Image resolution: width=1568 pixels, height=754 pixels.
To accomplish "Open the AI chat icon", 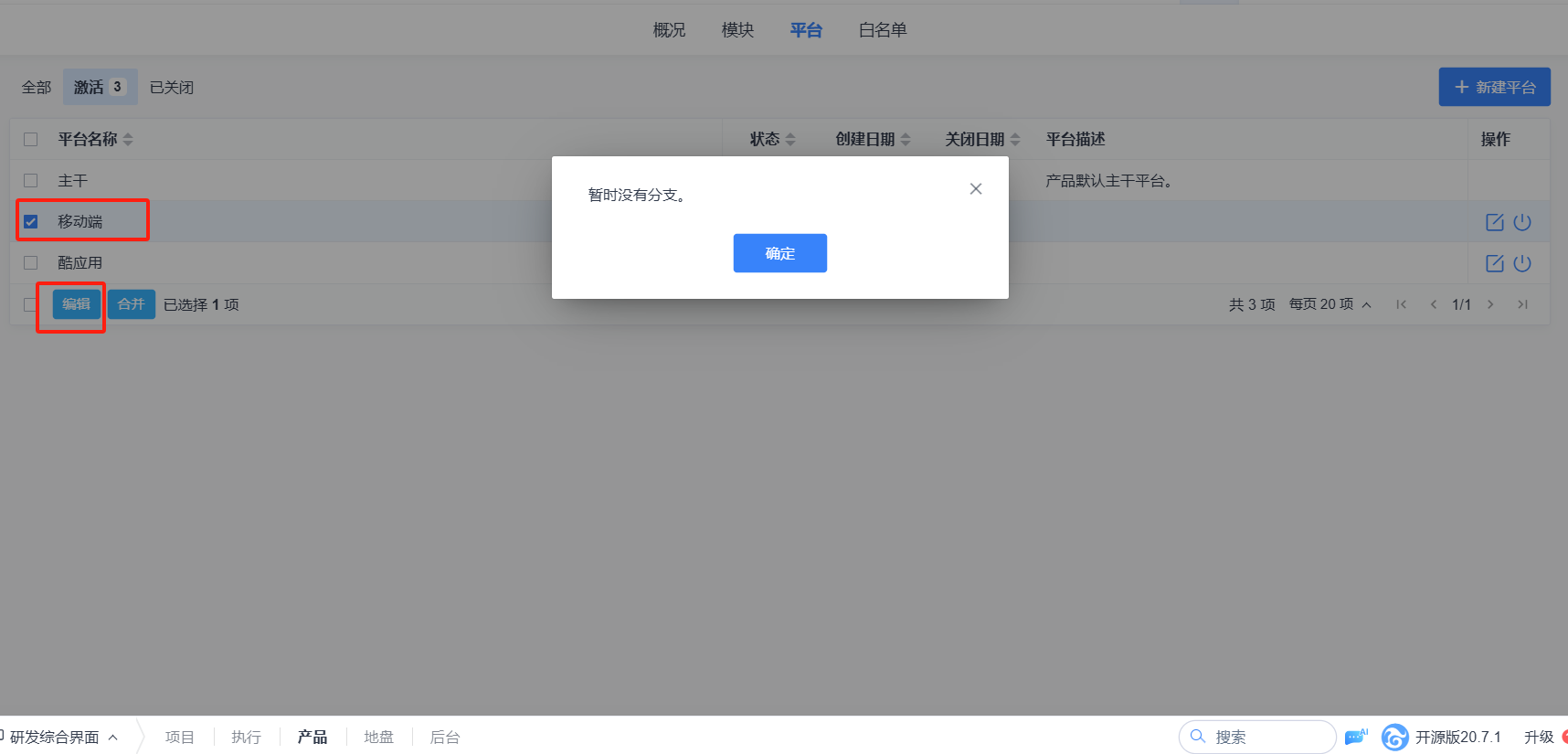I will (1356, 737).
